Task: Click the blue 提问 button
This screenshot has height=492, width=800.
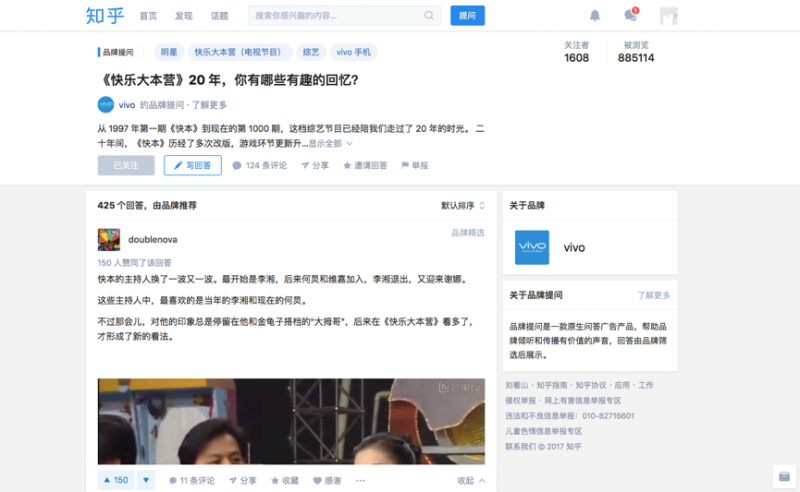Action: 467,16
